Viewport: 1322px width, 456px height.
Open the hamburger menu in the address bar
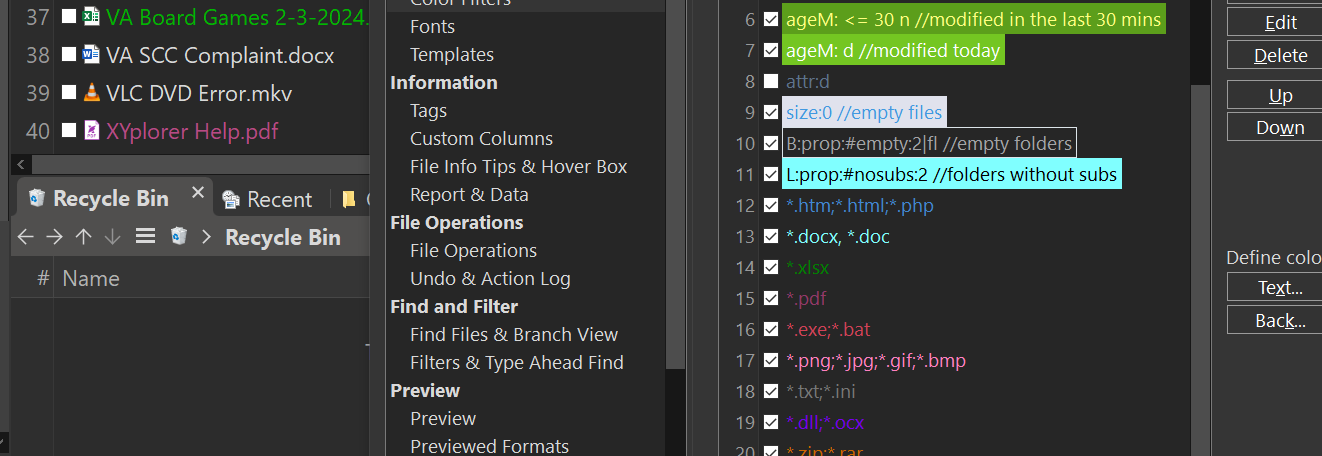point(145,237)
